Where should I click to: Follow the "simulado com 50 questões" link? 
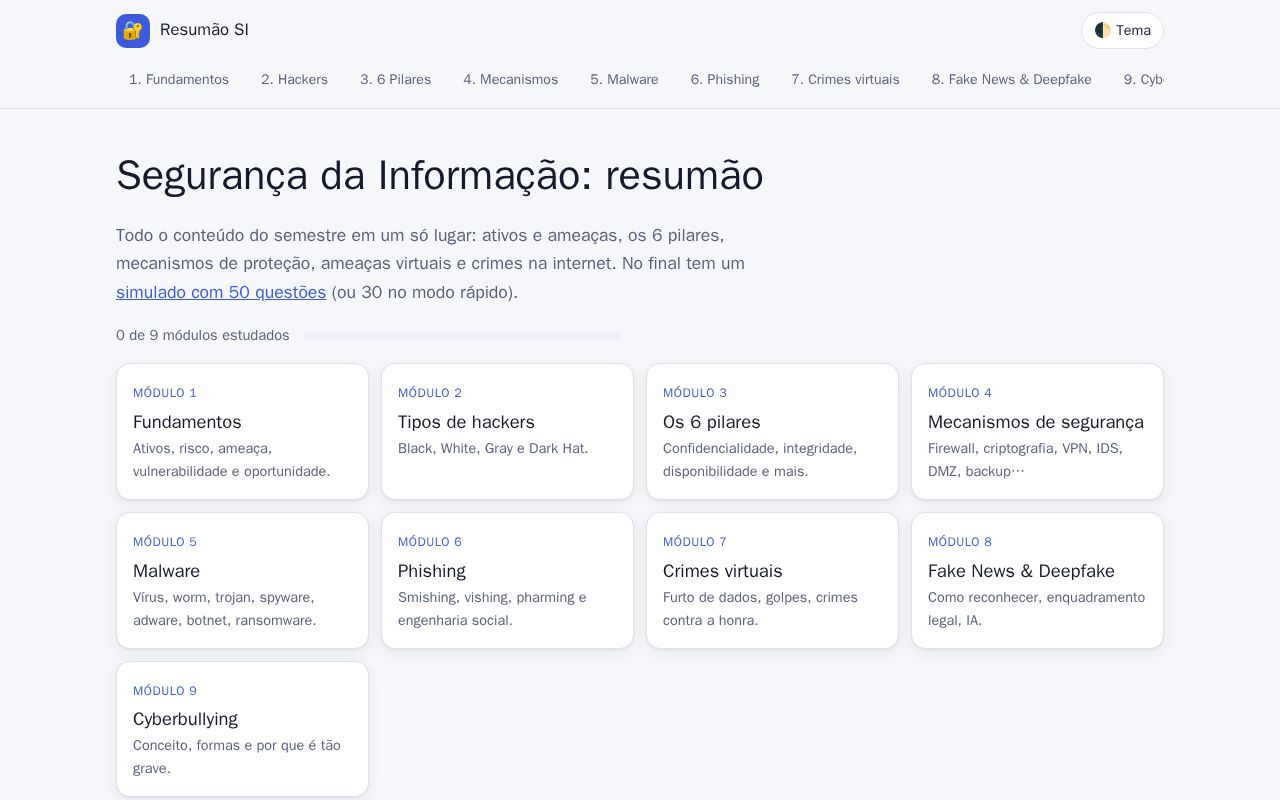tap(221, 292)
